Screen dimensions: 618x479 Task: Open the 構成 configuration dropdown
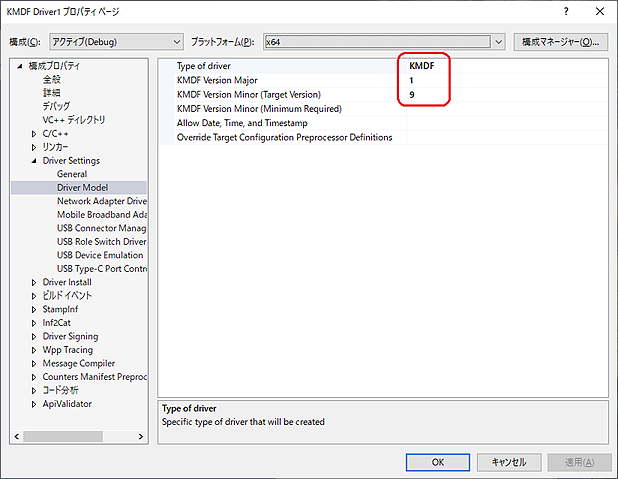point(116,42)
